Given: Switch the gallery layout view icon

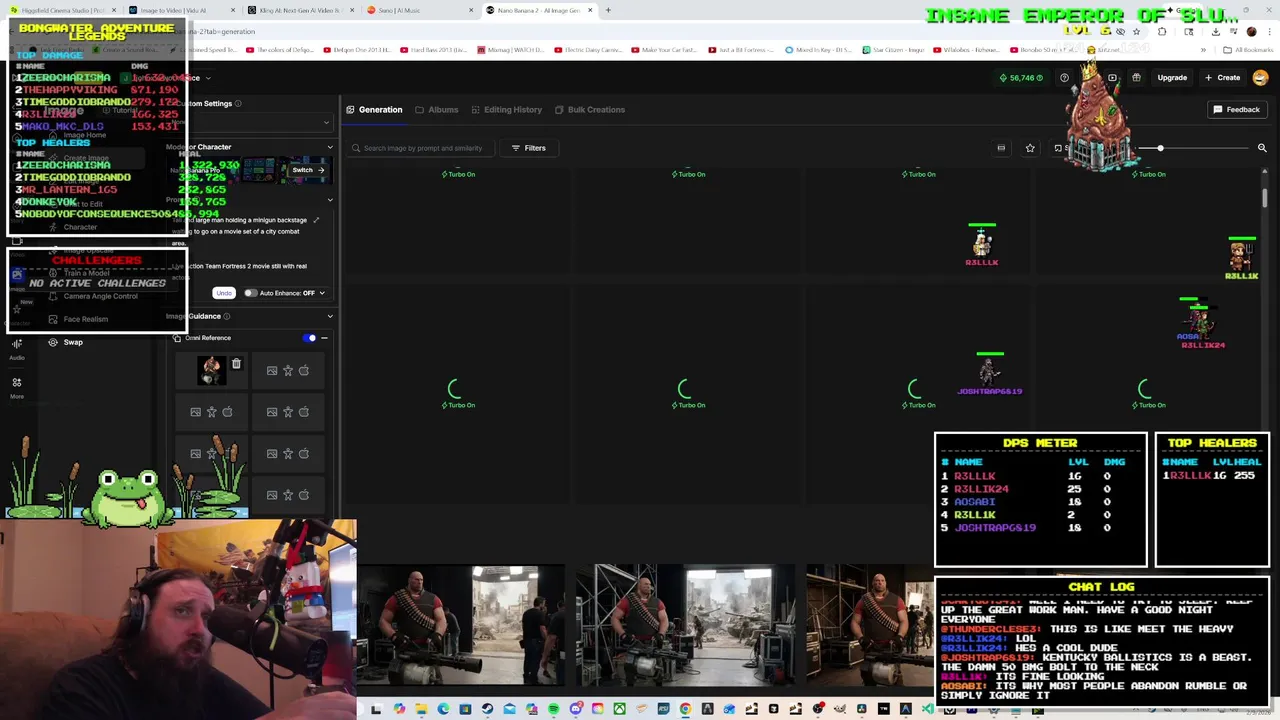Looking at the screenshot, I should 1001,148.
